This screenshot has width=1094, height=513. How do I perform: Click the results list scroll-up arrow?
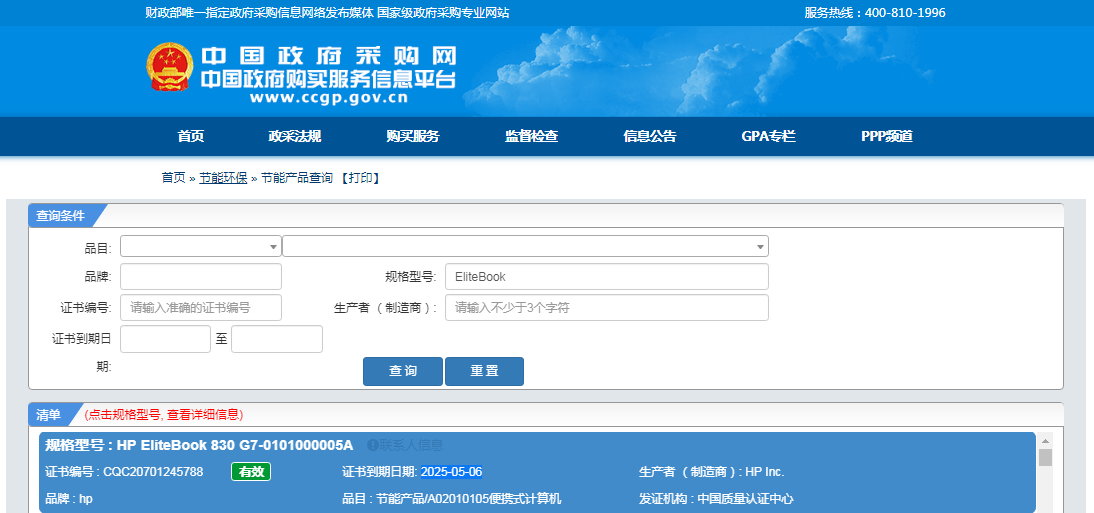tap(1045, 441)
